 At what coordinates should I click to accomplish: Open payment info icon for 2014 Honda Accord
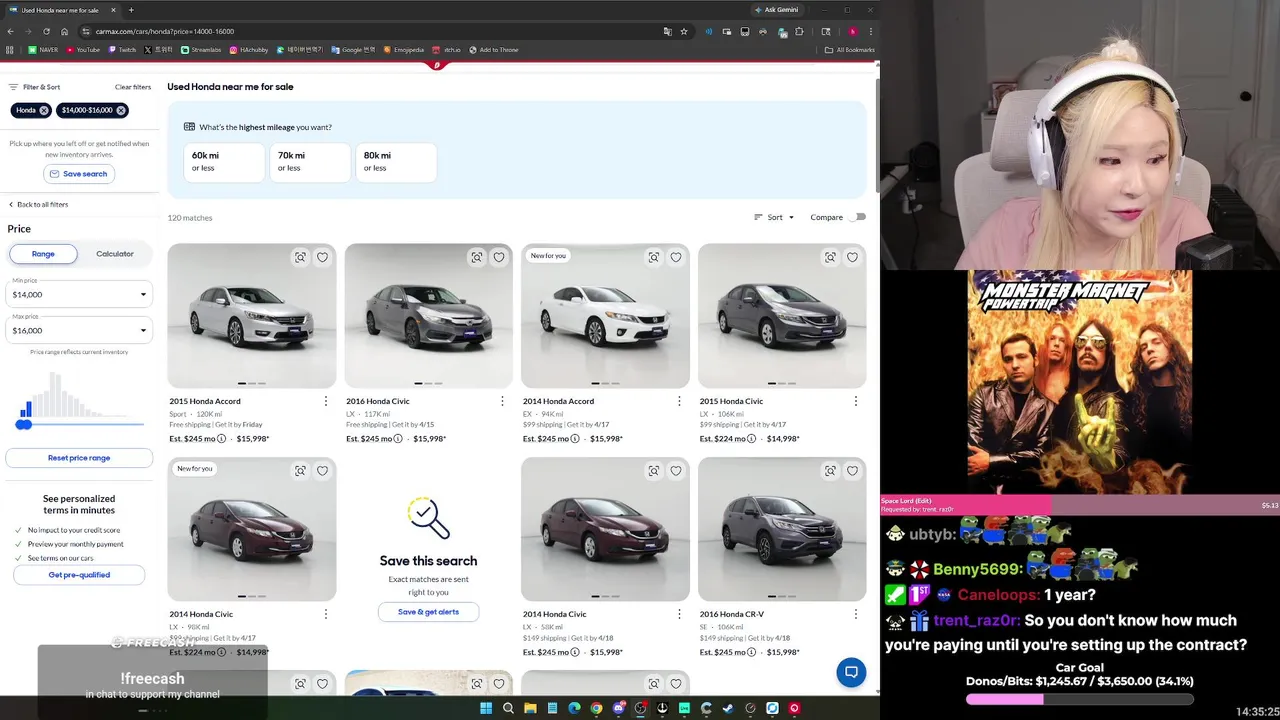tap(575, 438)
